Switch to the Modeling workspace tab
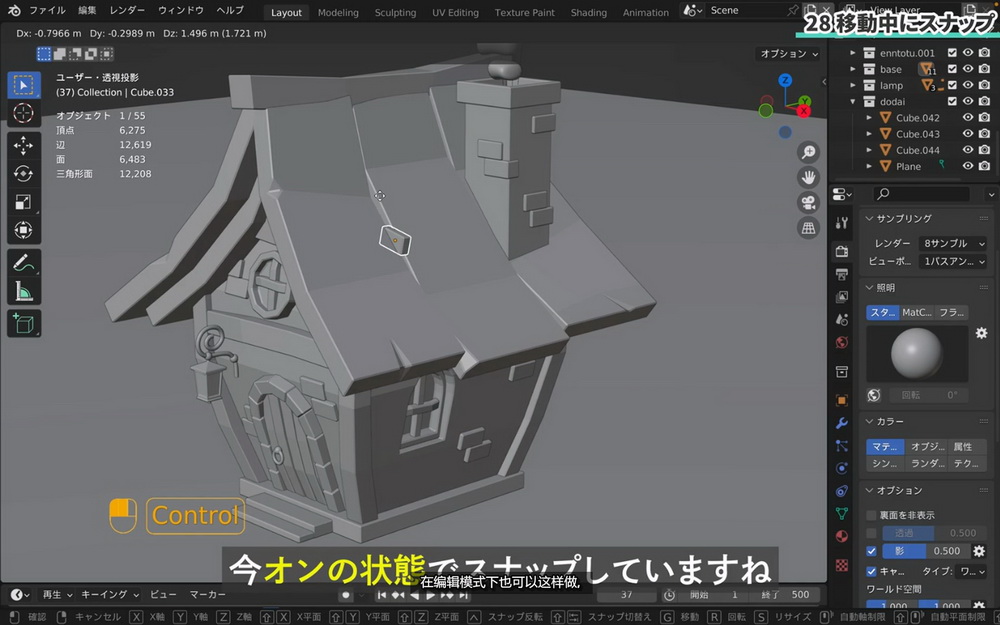1000x625 pixels. [338, 12]
